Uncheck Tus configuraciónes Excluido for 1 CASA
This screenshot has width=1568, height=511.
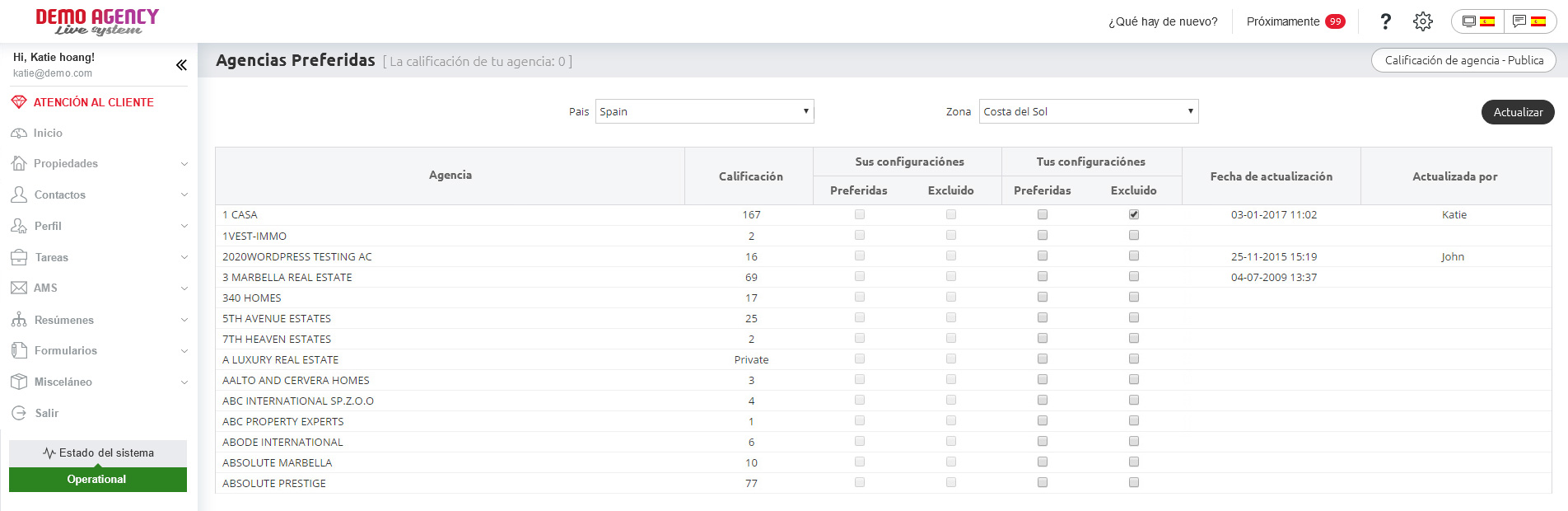click(1134, 214)
